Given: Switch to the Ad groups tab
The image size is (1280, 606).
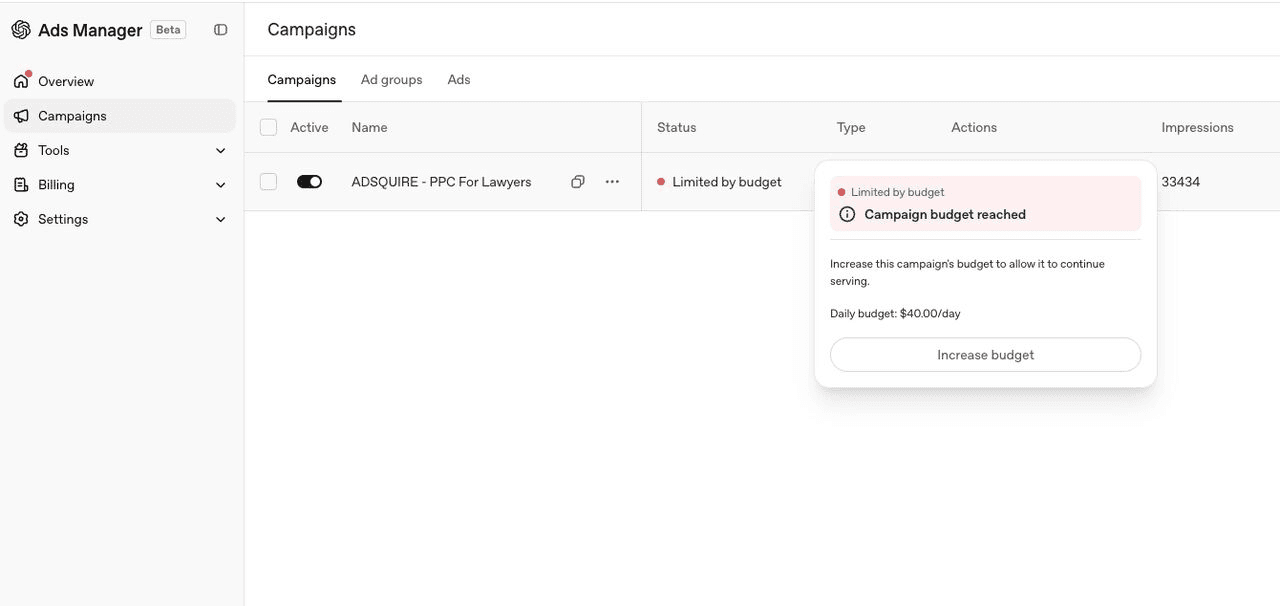Looking at the screenshot, I should pyautogui.click(x=392, y=80).
